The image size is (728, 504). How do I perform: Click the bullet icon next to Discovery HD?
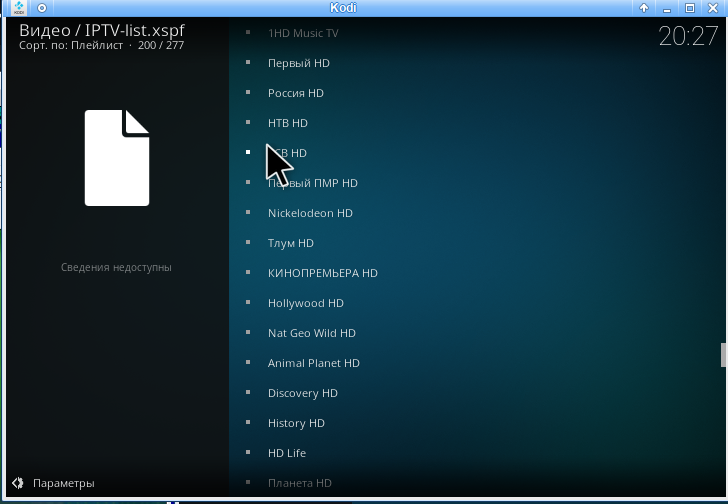(x=248, y=393)
